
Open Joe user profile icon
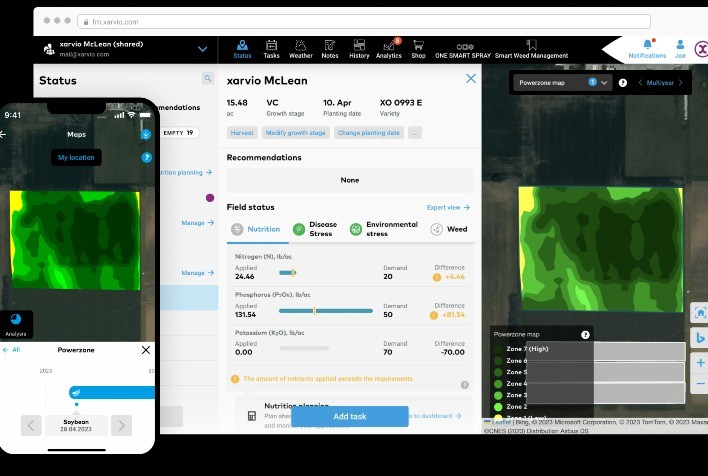[680, 49]
